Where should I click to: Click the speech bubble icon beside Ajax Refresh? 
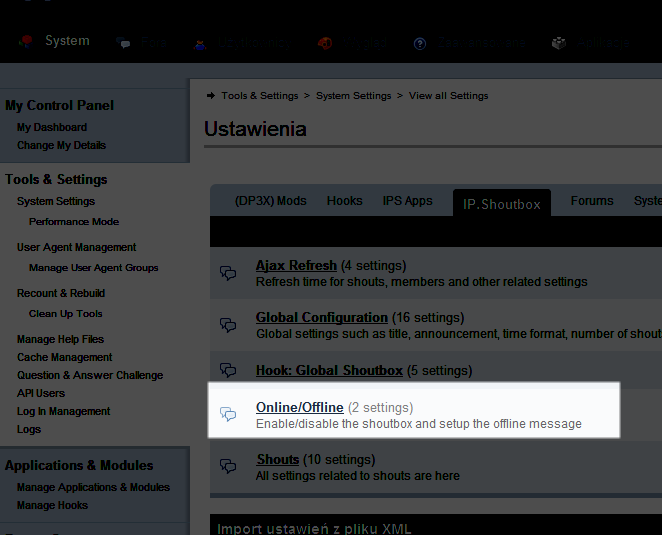tap(228, 273)
